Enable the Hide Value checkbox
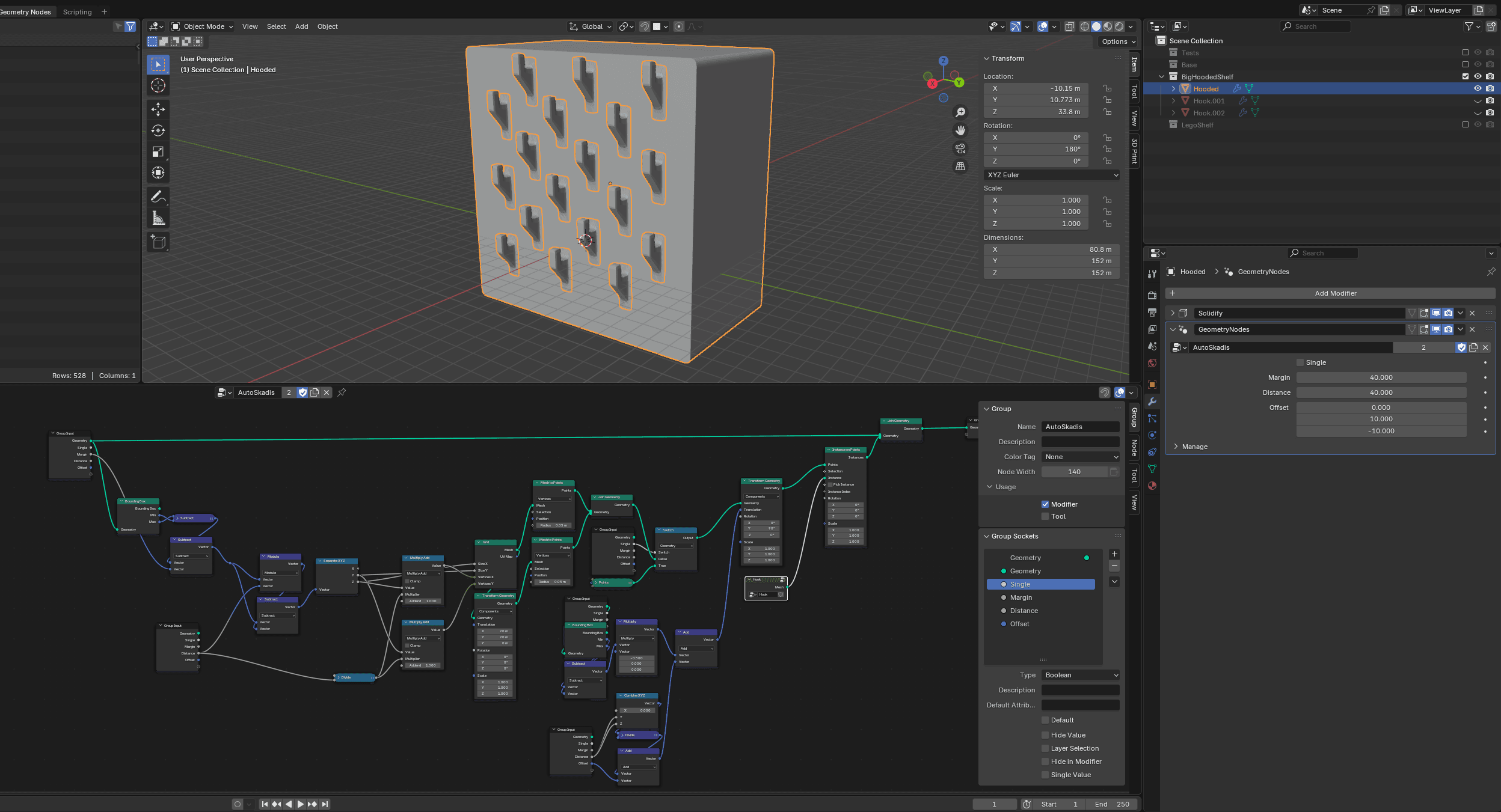This screenshot has height=812, width=1501. coord(1045,735)
